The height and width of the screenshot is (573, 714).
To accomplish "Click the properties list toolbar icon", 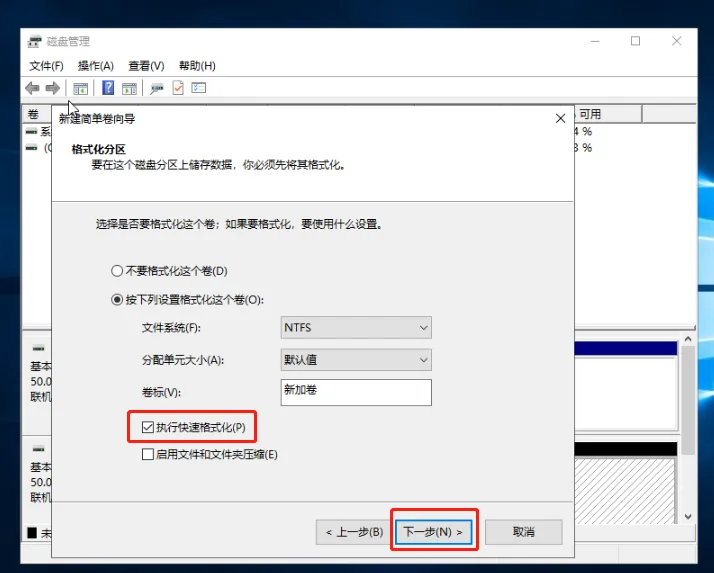I will click(199, 87).
